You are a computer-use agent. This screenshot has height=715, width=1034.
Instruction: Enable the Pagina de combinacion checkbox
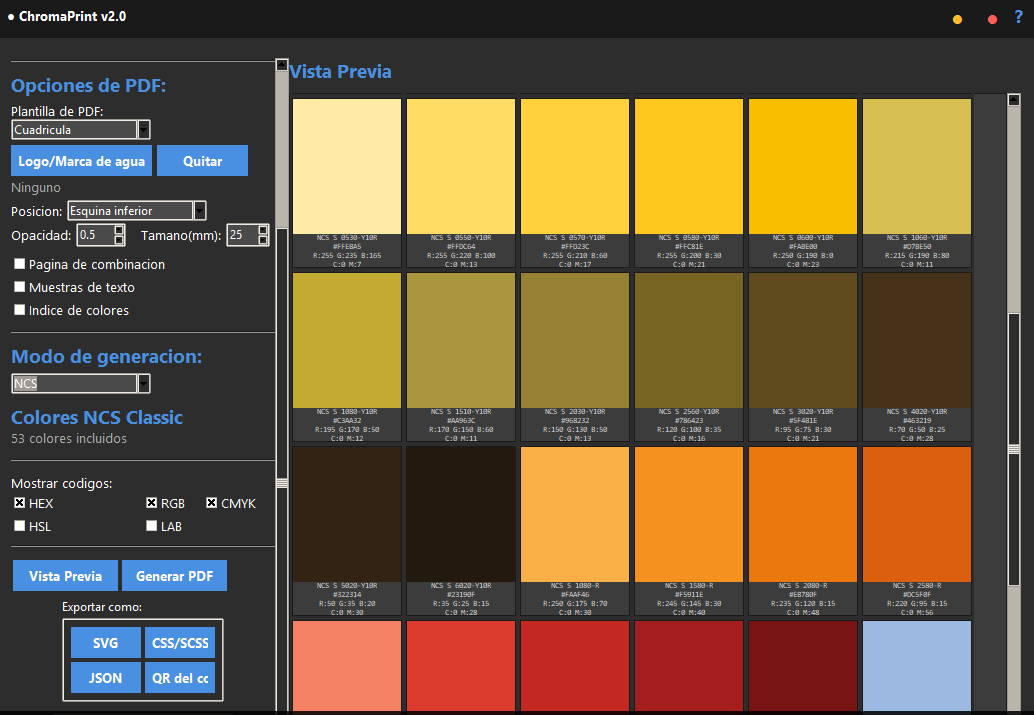20,264
